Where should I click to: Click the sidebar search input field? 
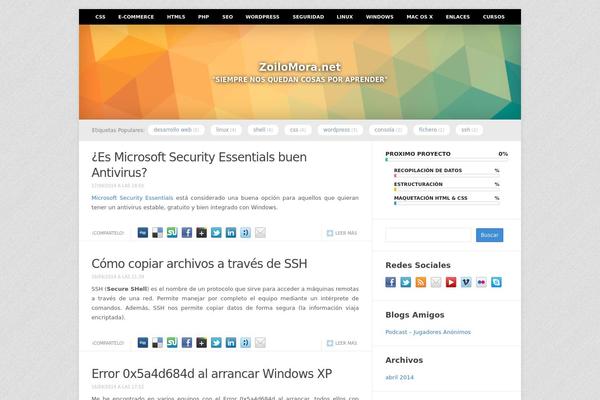pos(429,235)
